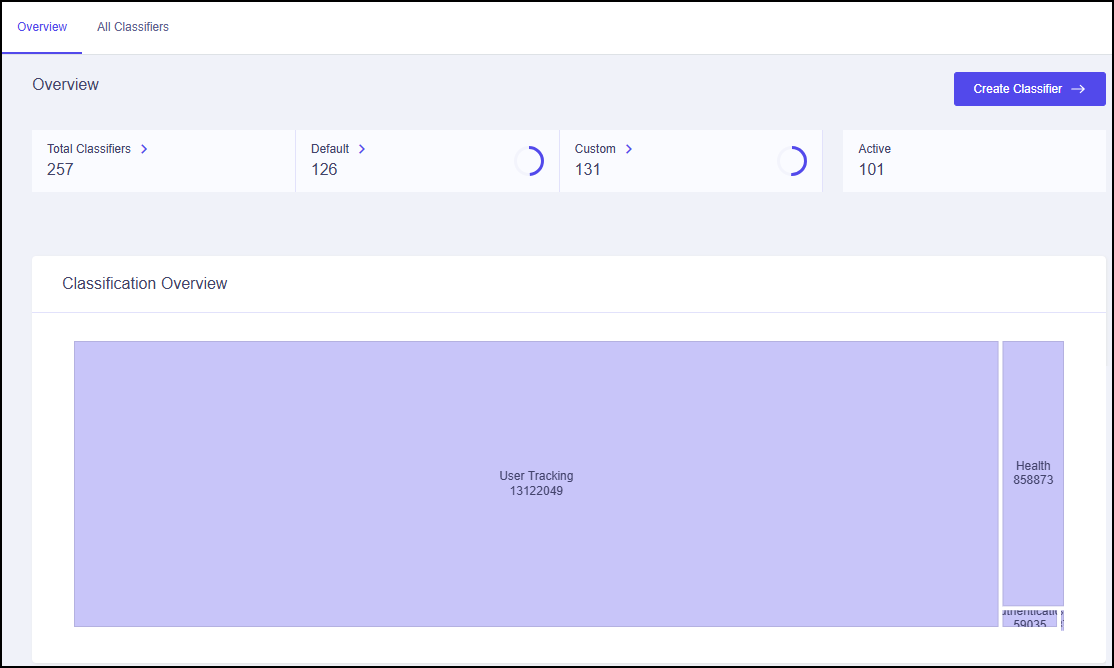This screenshot has width=1114, height=668.
Task: Expand the Custom classifiers card chevron
Action: (629, 148)
